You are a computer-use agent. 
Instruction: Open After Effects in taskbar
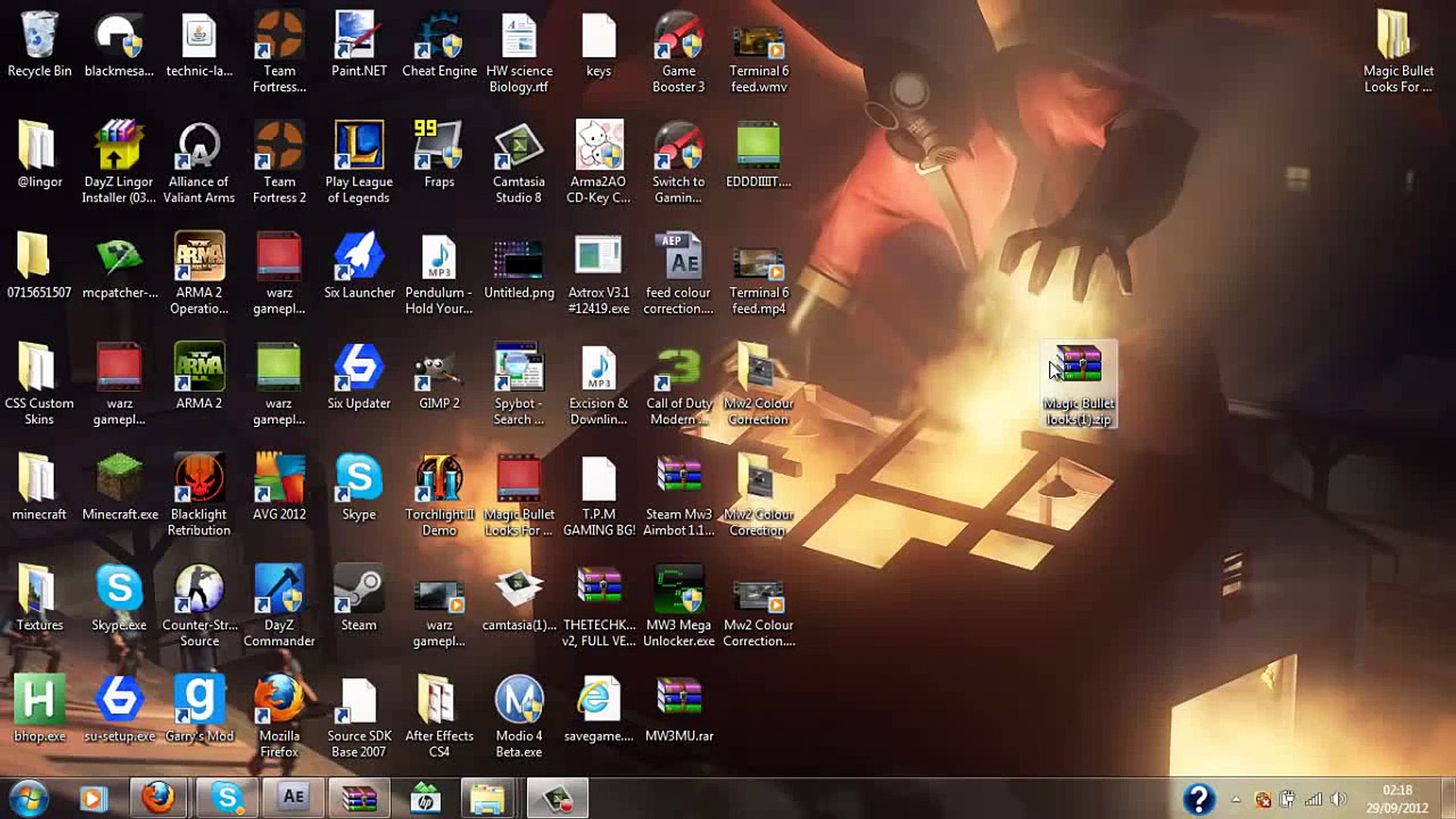tap(293, 797)
